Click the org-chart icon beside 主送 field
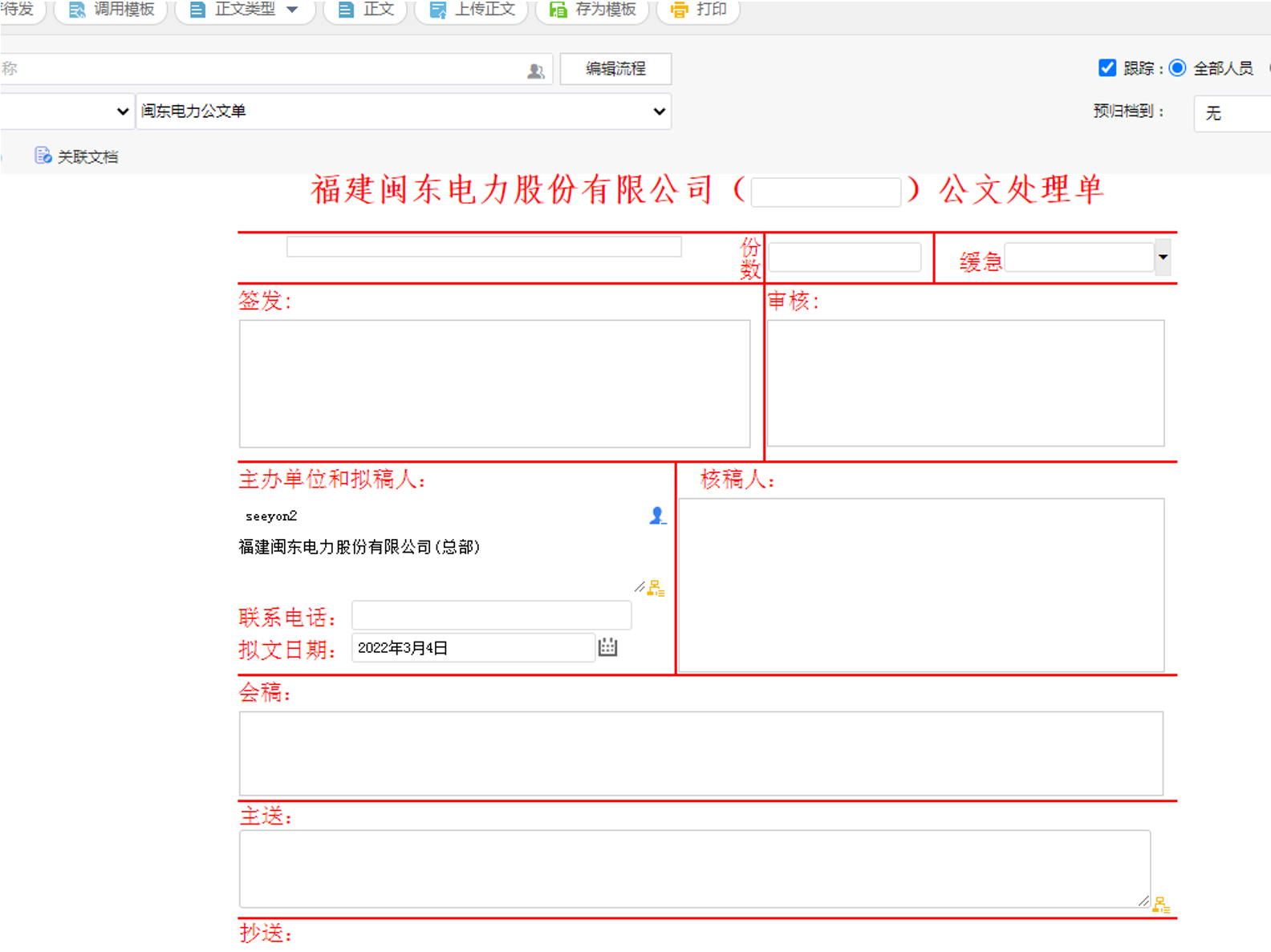The width and height of the screenshot is (1271, 952). 1161,905
